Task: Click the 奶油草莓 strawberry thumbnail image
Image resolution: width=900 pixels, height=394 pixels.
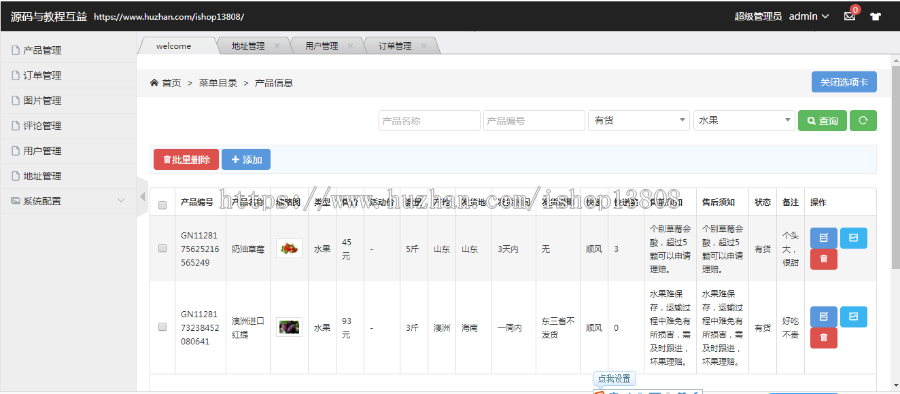Action: (x=289, y=248)
